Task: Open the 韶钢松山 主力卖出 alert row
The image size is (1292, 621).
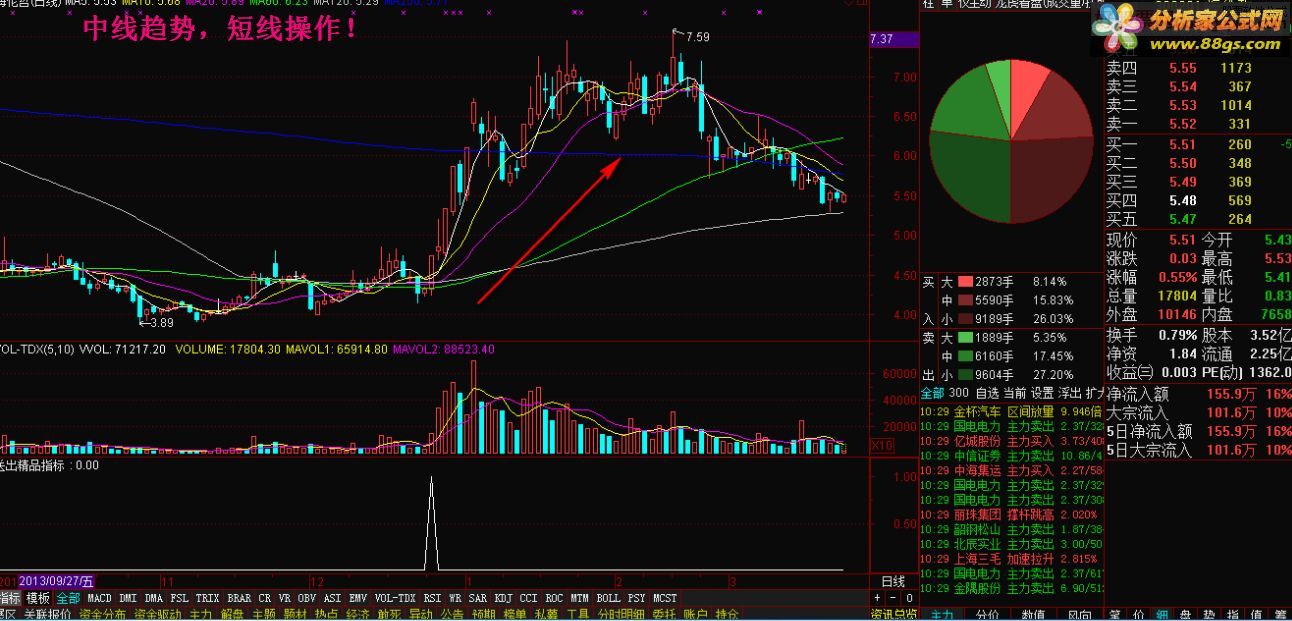Action: (x=1011, y=529)
